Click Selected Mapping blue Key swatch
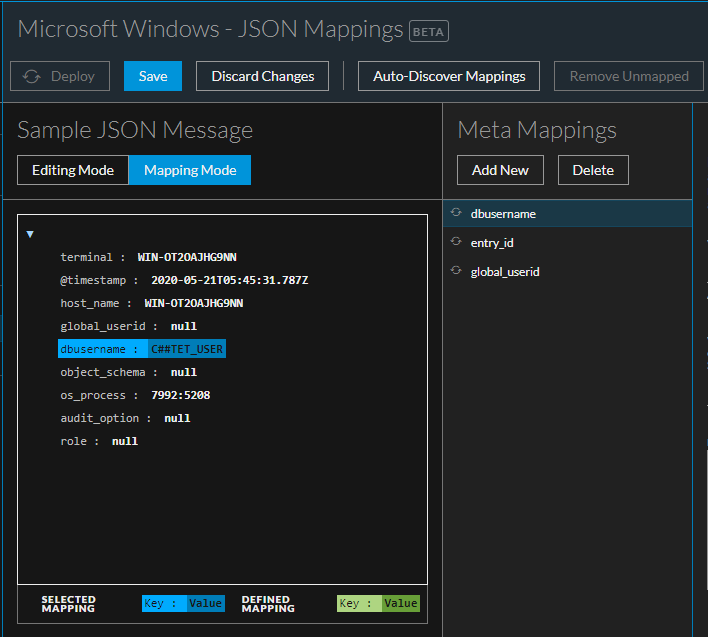The height and width of the screenshot is (637, 708). click(x=164, y=604)
